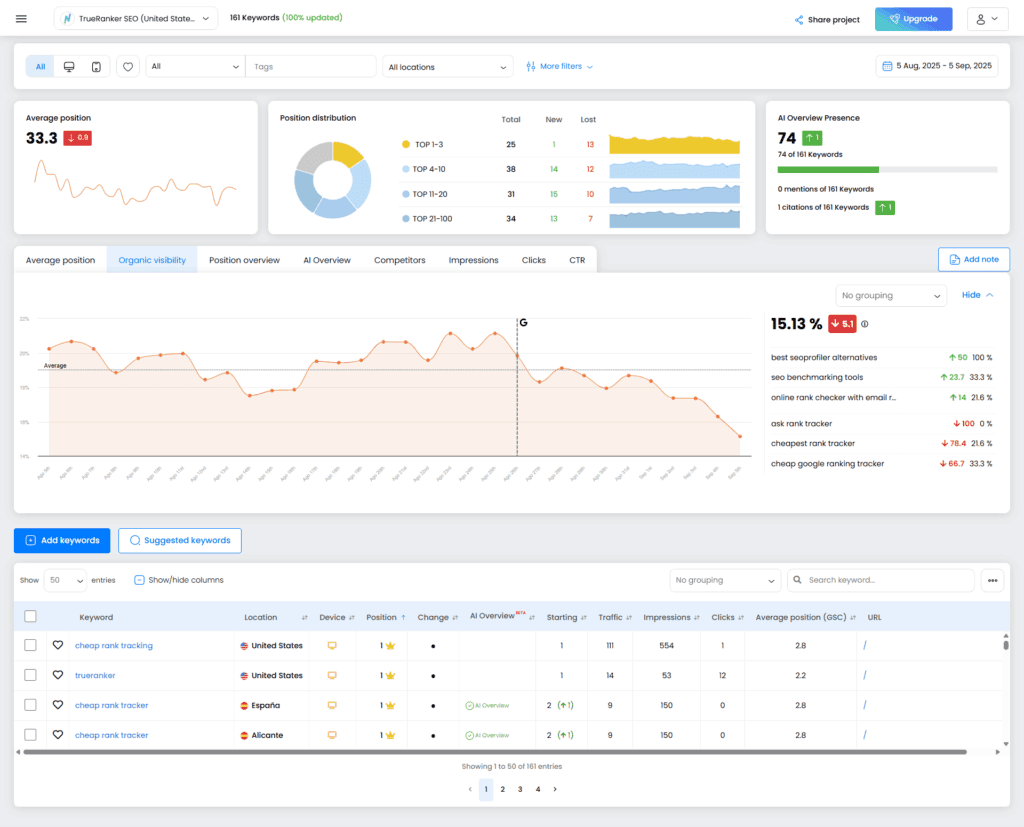This screenshot has width=1024, height=827.
Task: Click the three-dot options icon beside search
Action: (x=992, y=580)
